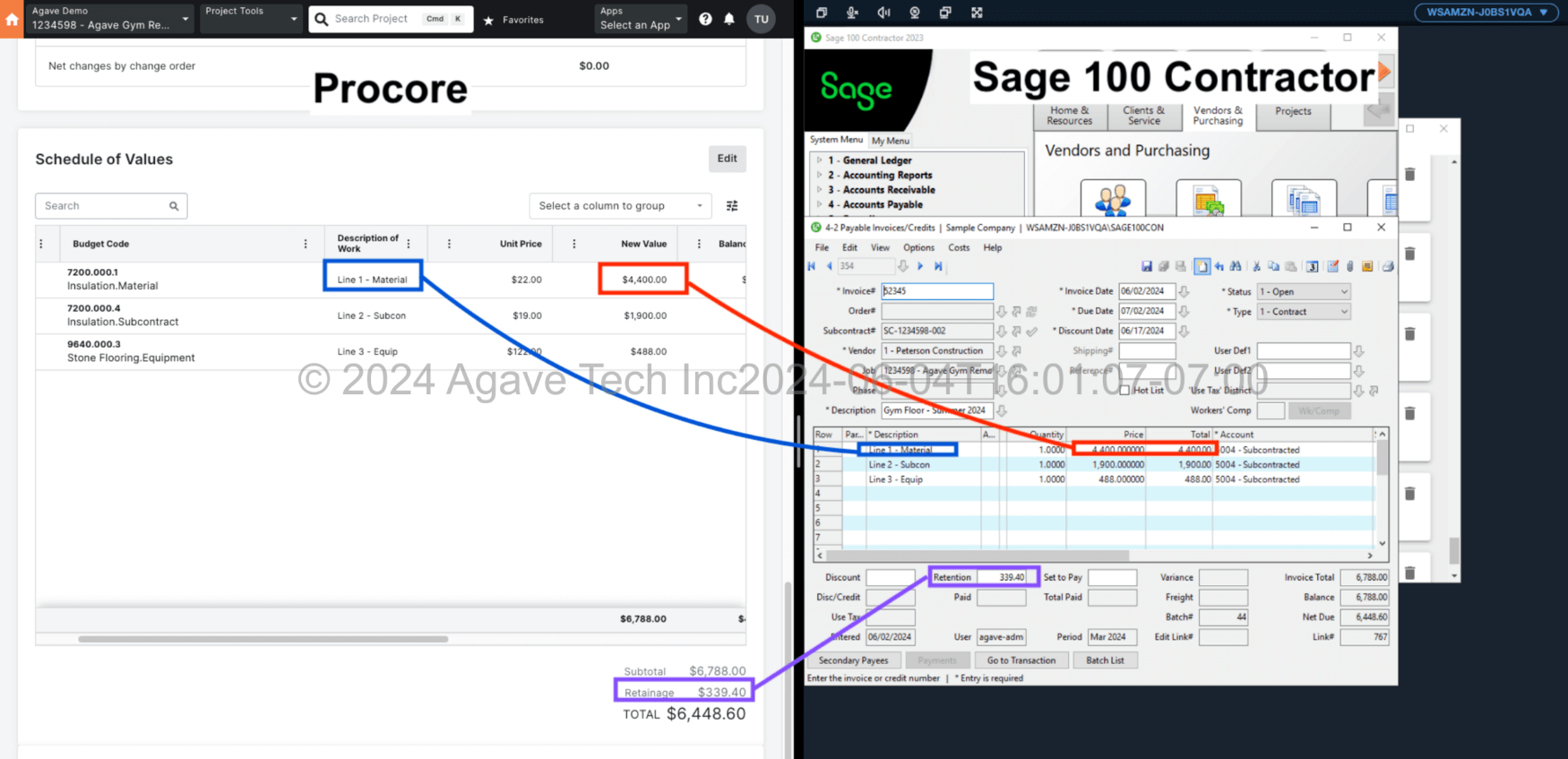Check the Hot List checkbox

pyautogui.click(x=1124, y=391)
